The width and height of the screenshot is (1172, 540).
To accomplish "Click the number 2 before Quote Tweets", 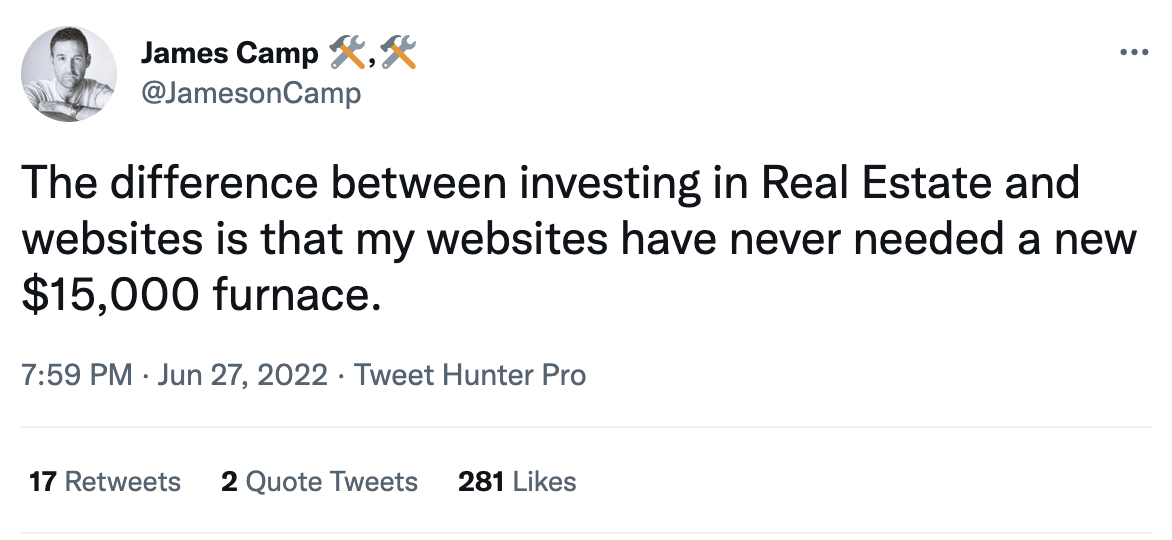I will pos(228,482).
